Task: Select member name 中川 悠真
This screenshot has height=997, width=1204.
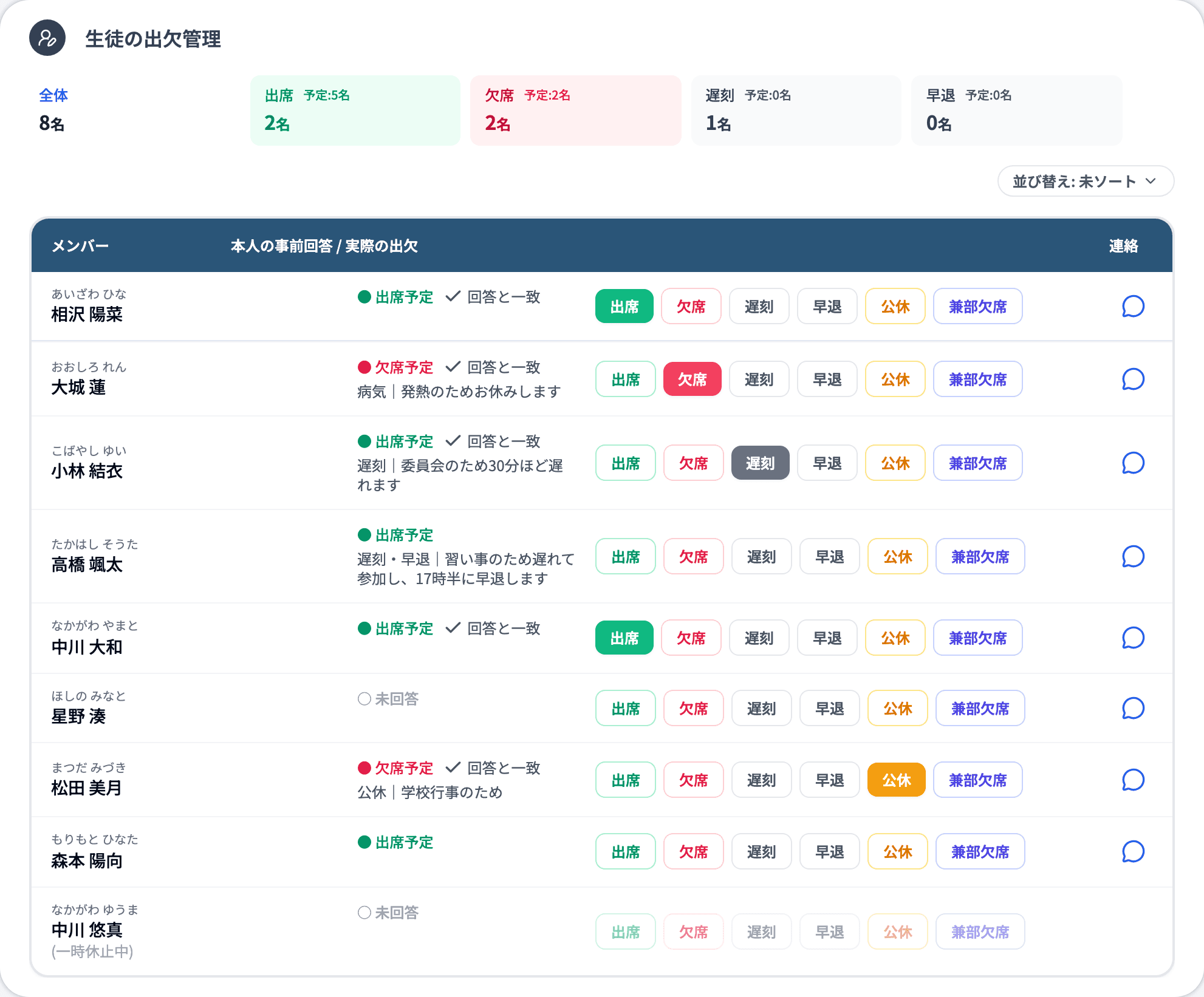Action: tap(87, 930)
